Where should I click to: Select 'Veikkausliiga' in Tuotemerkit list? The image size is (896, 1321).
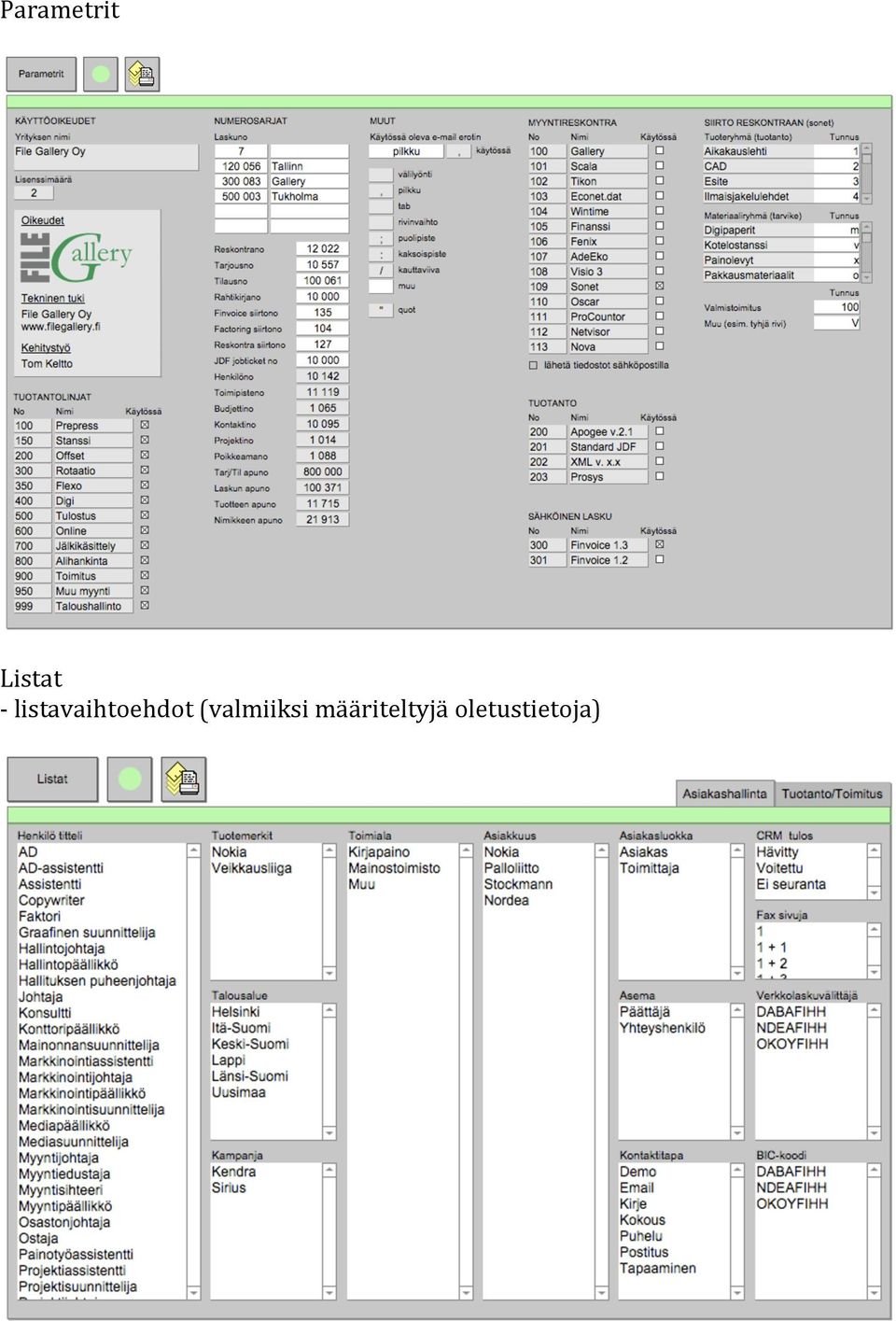pyautogui.click(x=251, y=867)
